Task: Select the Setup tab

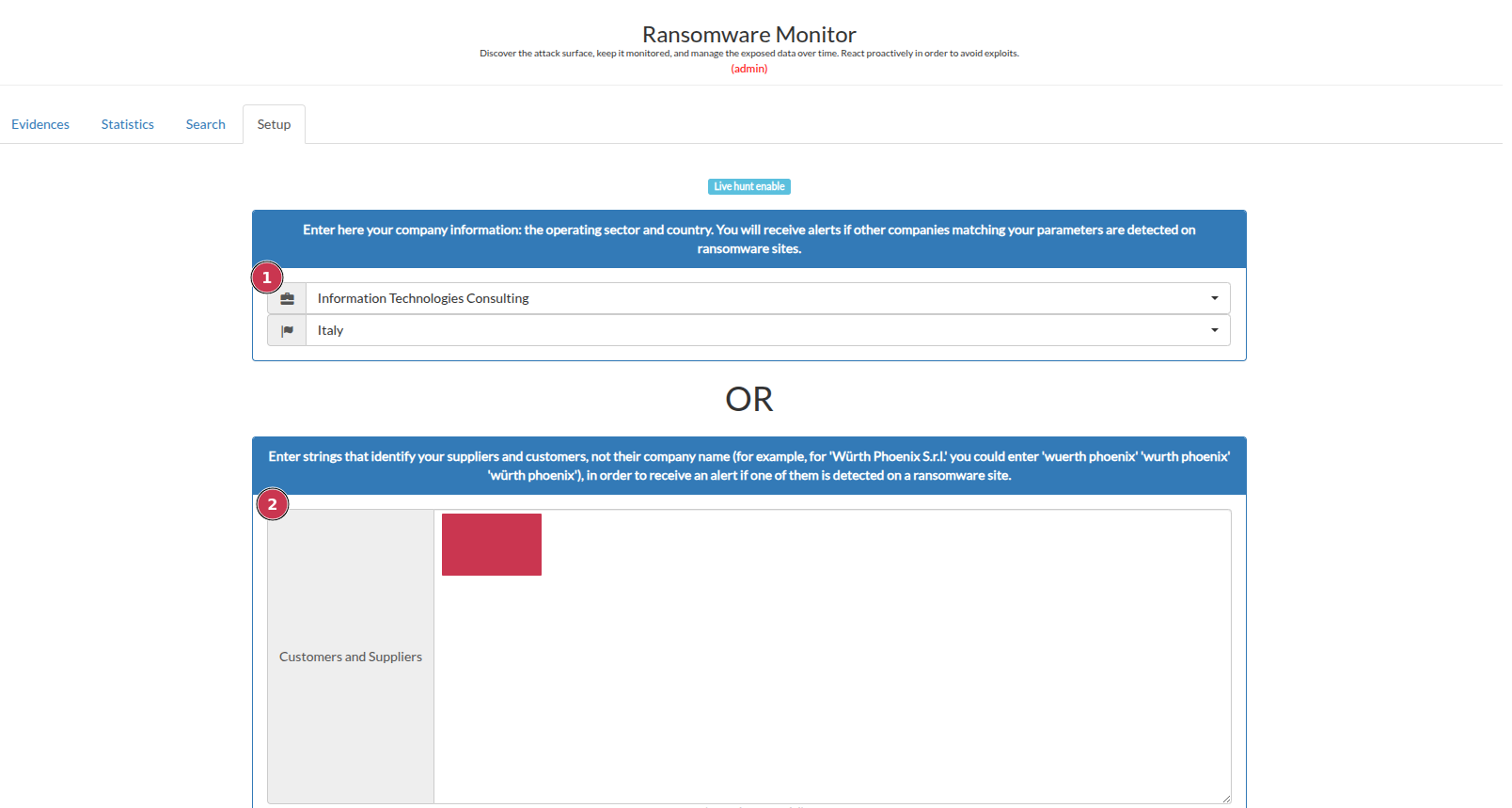Action: [274, 124]
